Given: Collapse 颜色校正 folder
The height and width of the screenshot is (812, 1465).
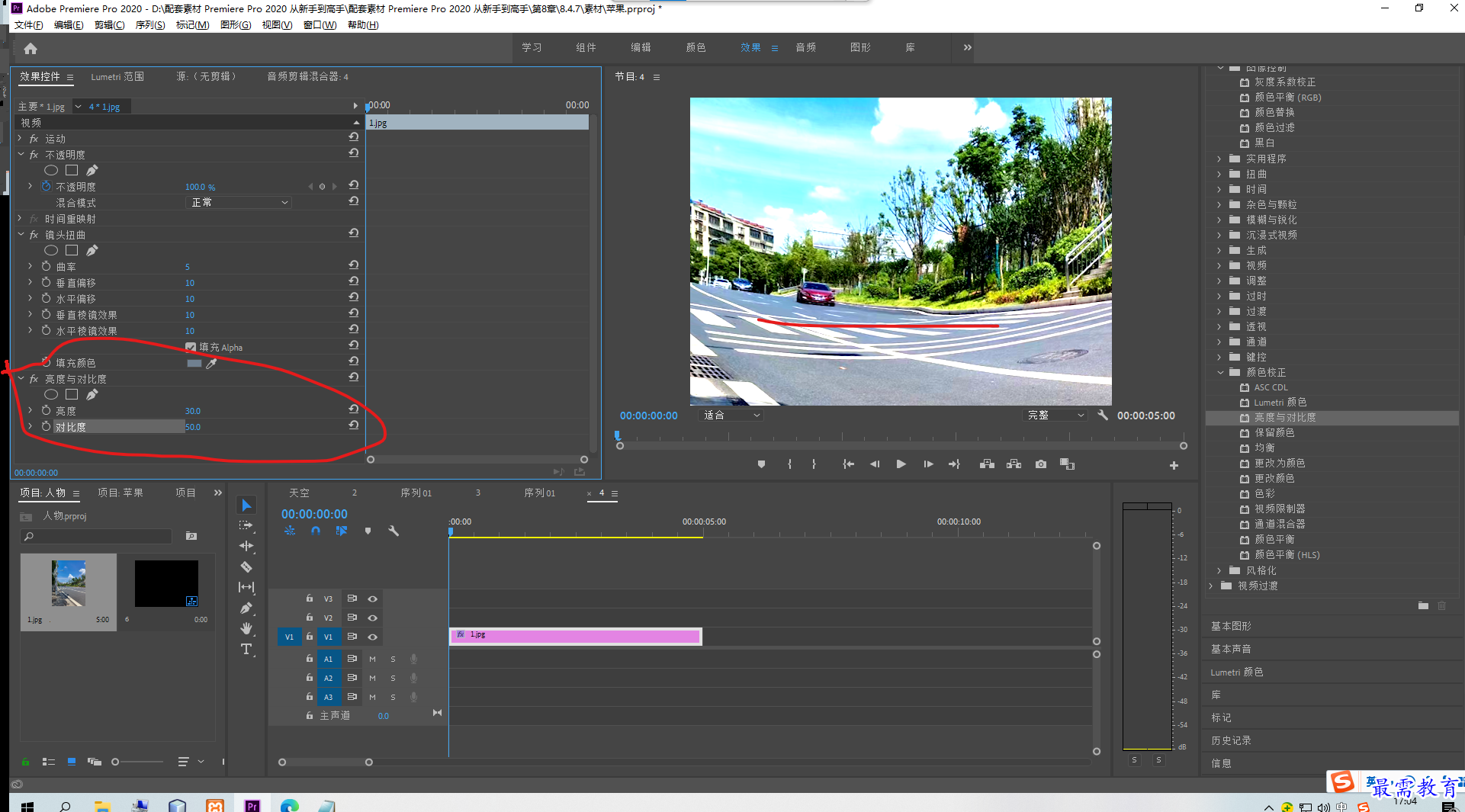Looking at the screenshot, I should tap(1220, 372).
